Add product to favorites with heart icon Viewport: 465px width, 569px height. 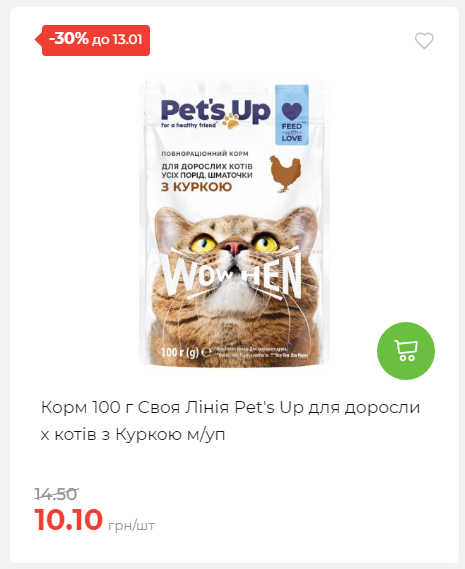click(x=424, y=40)
